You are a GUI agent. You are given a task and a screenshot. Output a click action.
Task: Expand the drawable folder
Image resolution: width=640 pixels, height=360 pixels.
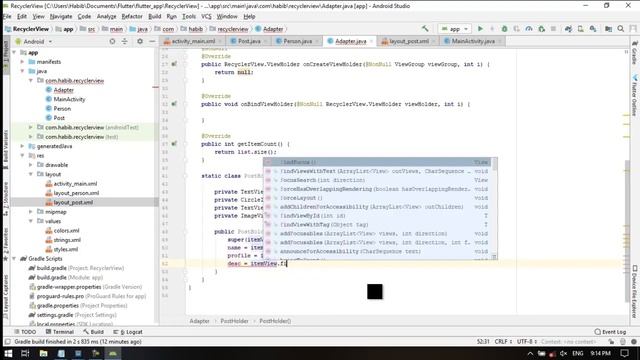tap(31, 165)
